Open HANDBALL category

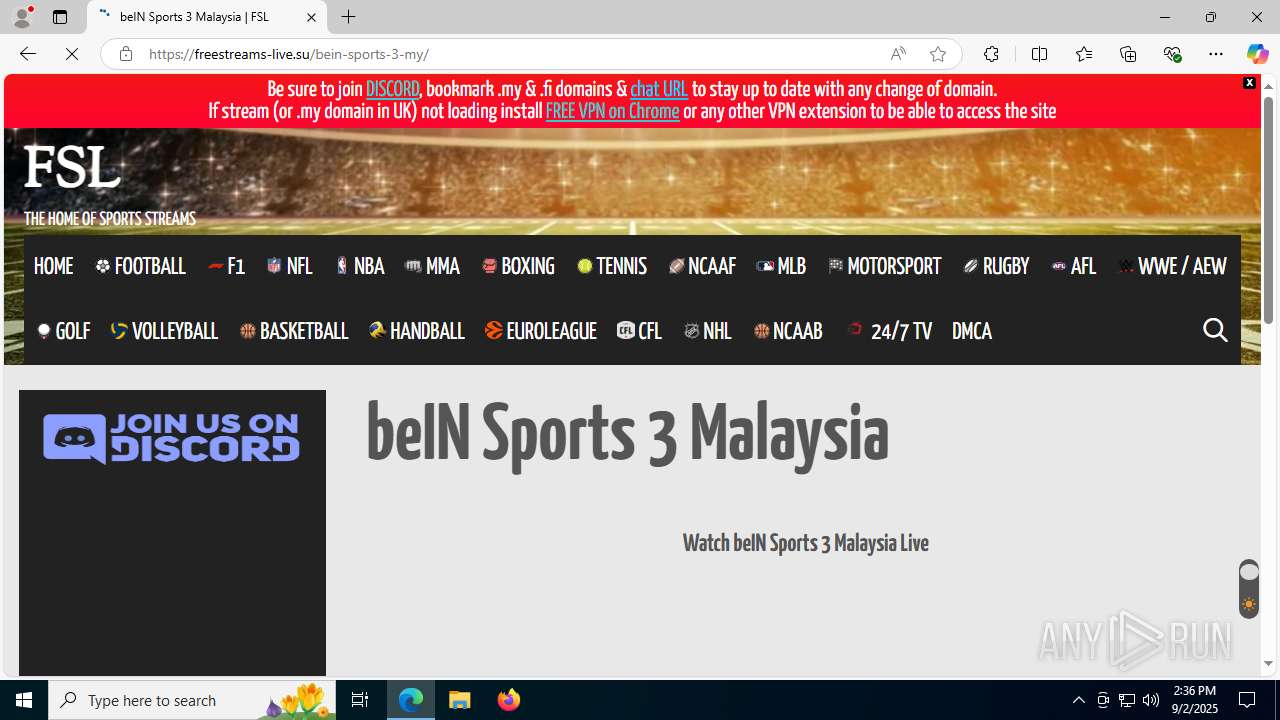tap(417, 331)
